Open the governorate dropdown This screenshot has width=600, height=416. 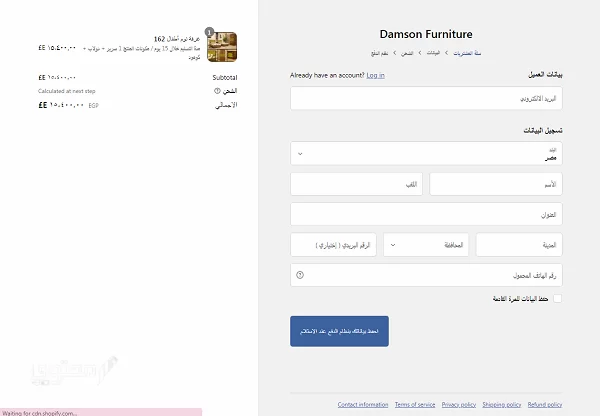[x=426, y=245]
